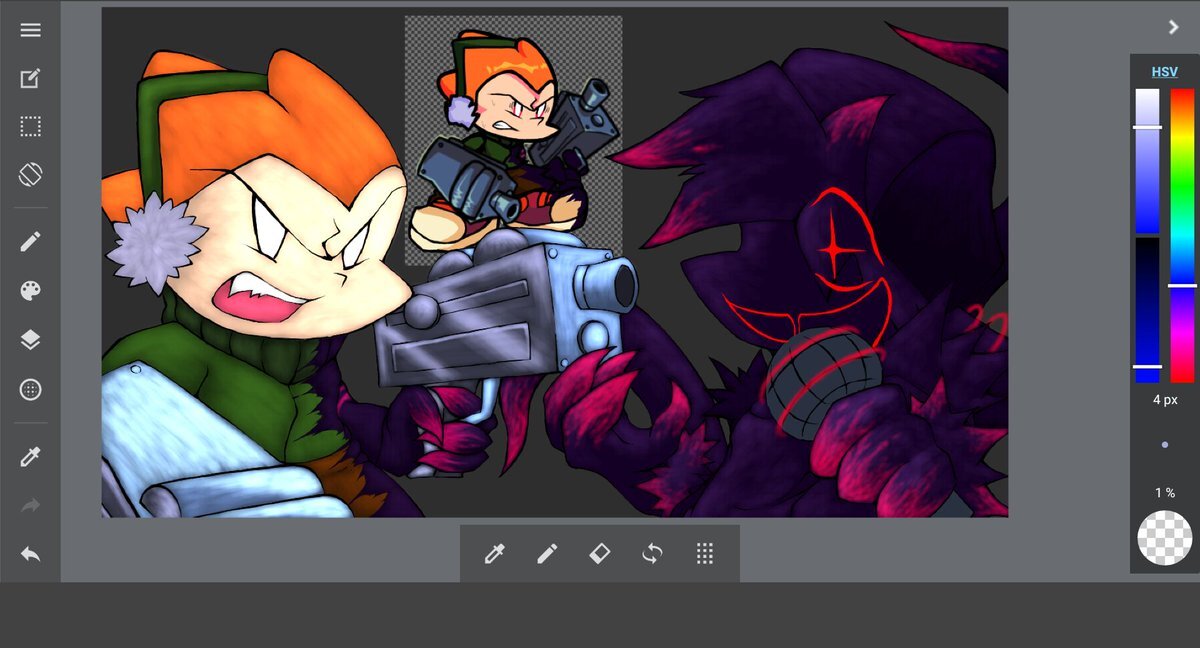Tap the edit canvas pencil-square icon
The width and height of the screenshot is (1200, 648).
[30, 78]
